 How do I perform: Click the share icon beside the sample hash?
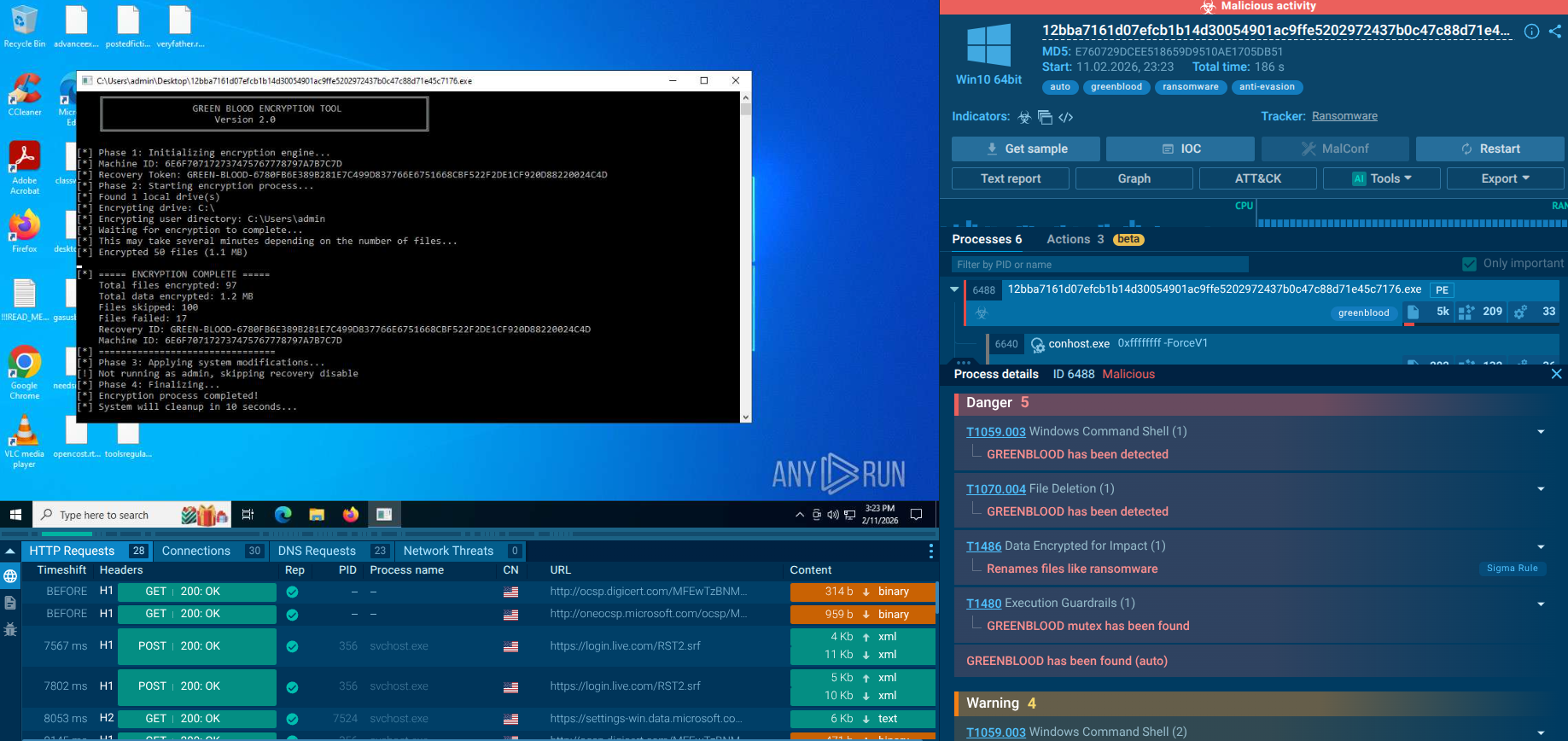[1554, 32]
